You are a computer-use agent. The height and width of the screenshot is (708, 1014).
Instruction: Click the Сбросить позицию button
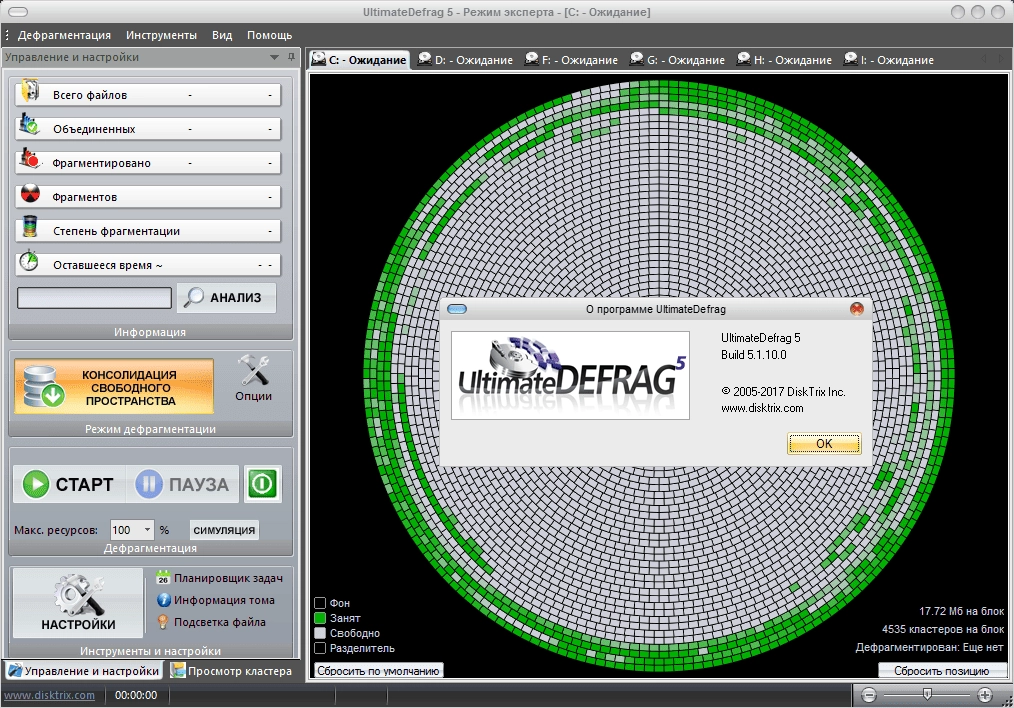[942, 670]
